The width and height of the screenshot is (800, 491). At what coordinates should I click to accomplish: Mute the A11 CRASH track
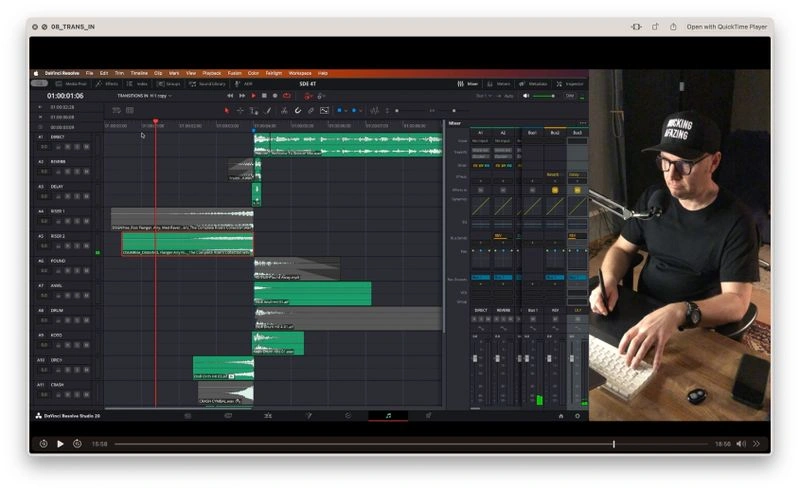(86, 395)
